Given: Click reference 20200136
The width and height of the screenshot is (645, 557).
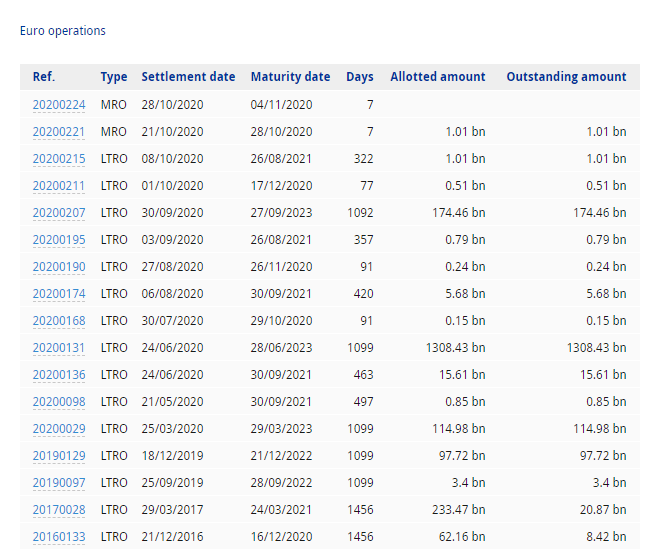Looking at the screenshot, I should point(59,374).
